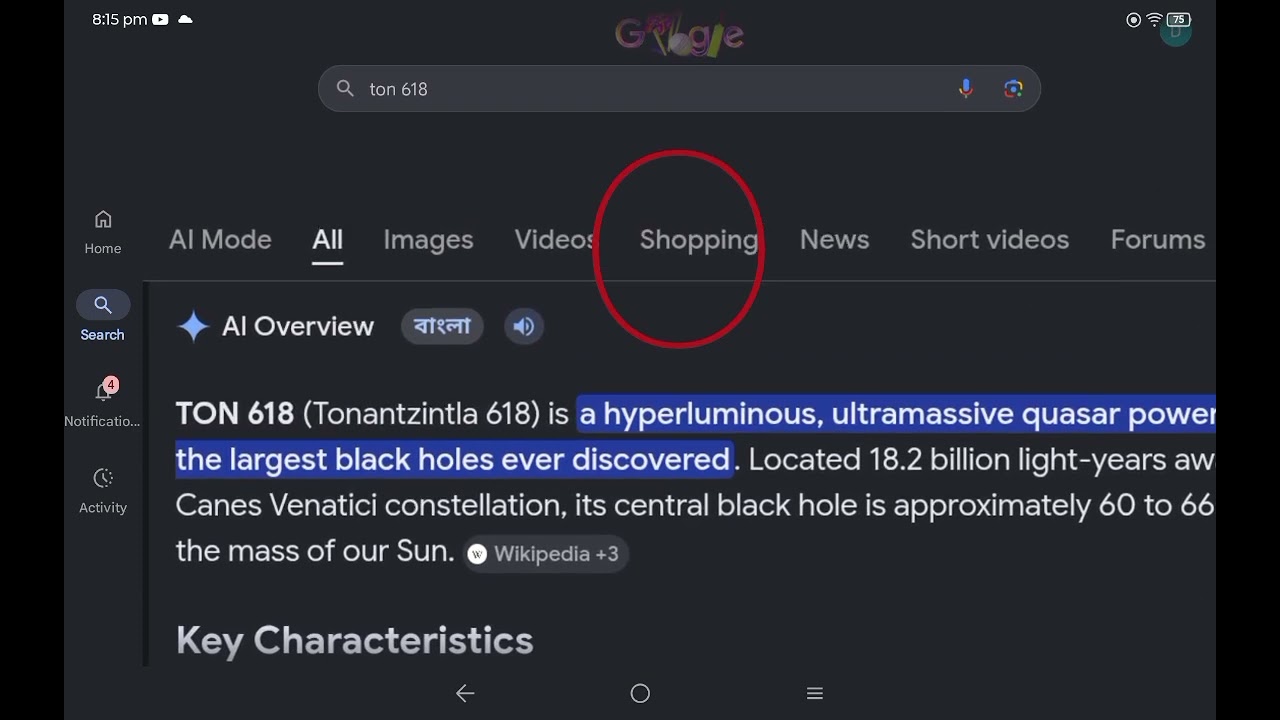Click the Google doodle logo
The image size is (1280, 720).
tap(679, 34)
